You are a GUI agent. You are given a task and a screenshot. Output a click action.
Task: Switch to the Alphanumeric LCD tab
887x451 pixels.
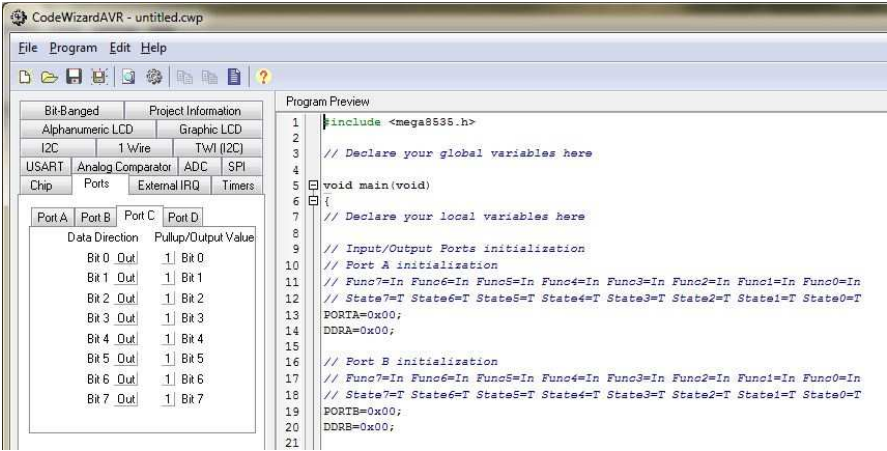(88, 129)
